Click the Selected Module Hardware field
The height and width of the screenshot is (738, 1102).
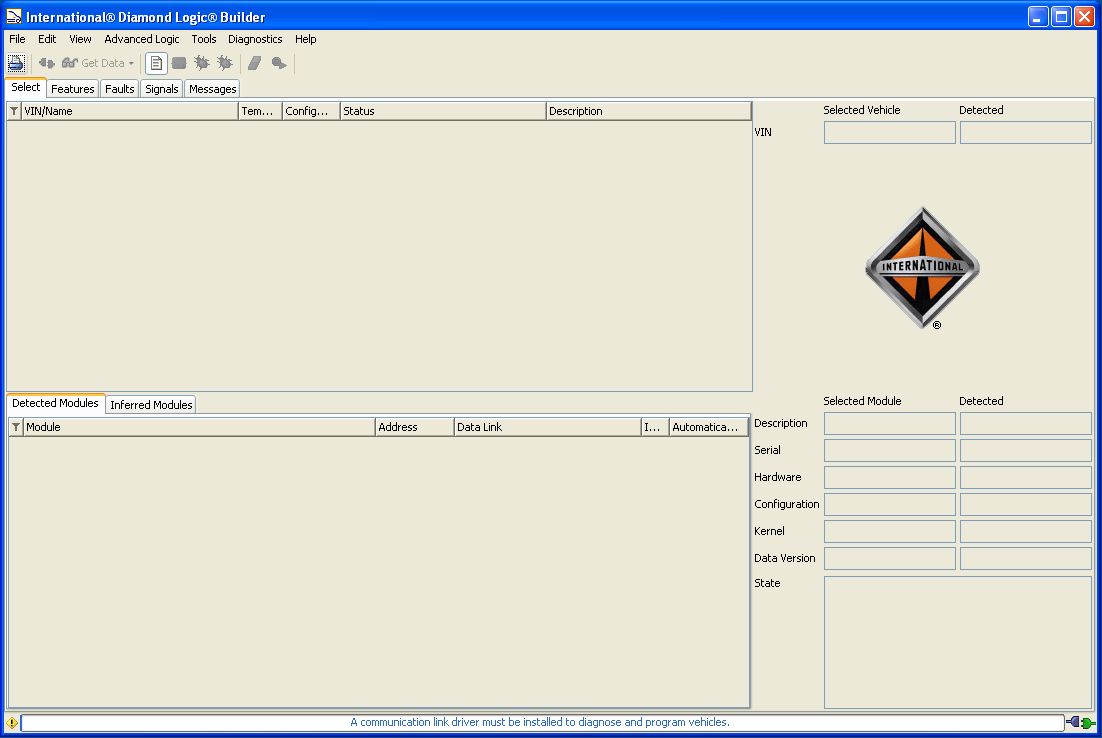[x=890, y=478]
